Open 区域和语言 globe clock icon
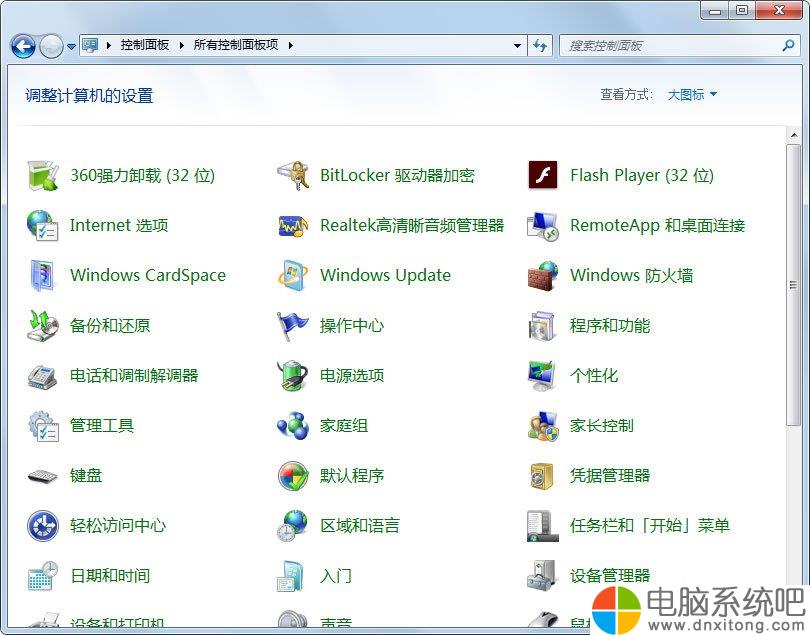Image resolution: width=810 pixels, height=635 pixels. pyautogui.click(x=293, y=525)
